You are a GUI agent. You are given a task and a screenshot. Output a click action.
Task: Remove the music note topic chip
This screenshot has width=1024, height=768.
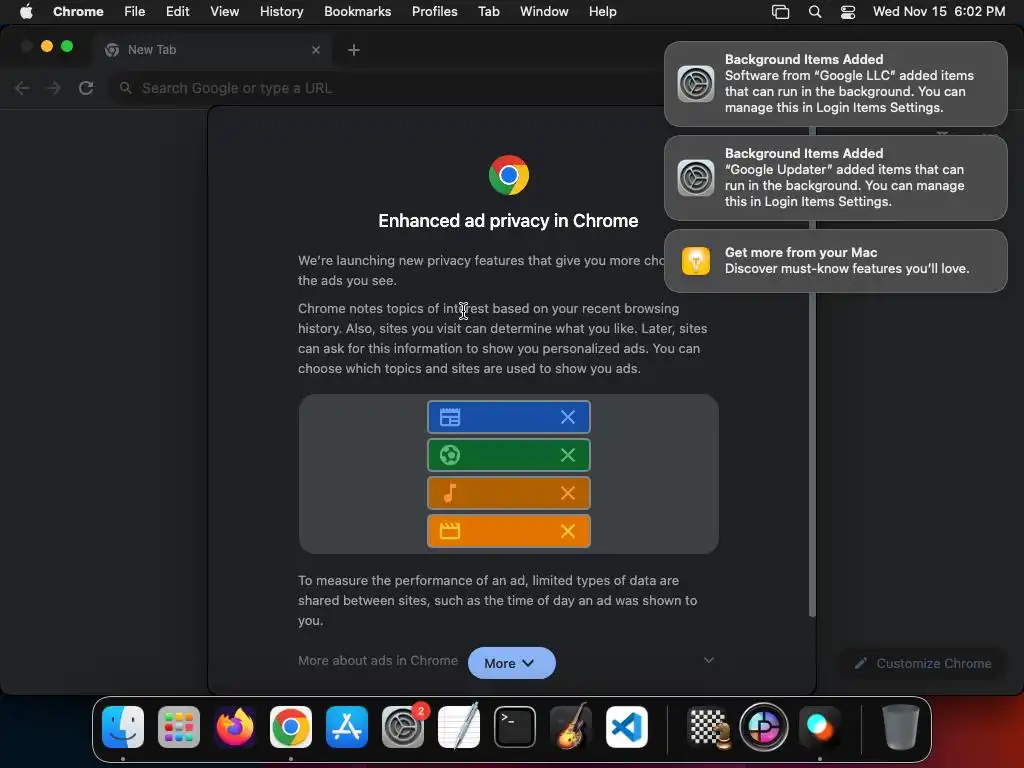click(x=568, y=493)
